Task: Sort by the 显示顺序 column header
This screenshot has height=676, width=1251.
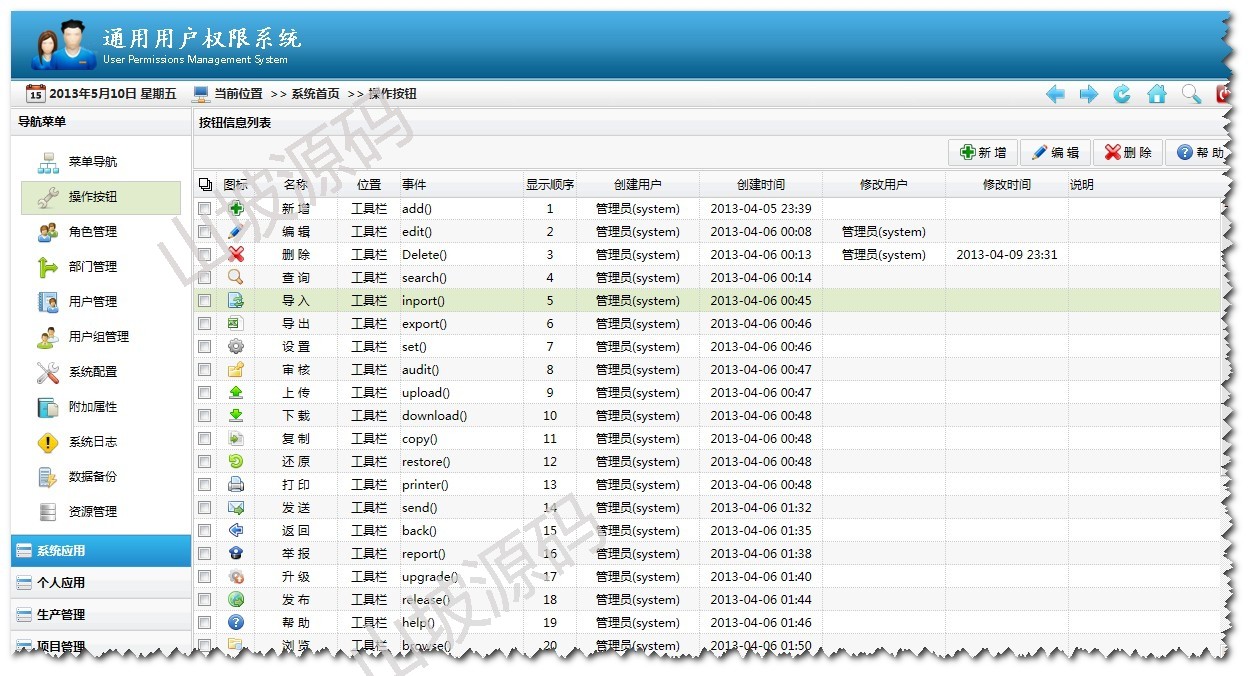Action: tap(550, 185)
